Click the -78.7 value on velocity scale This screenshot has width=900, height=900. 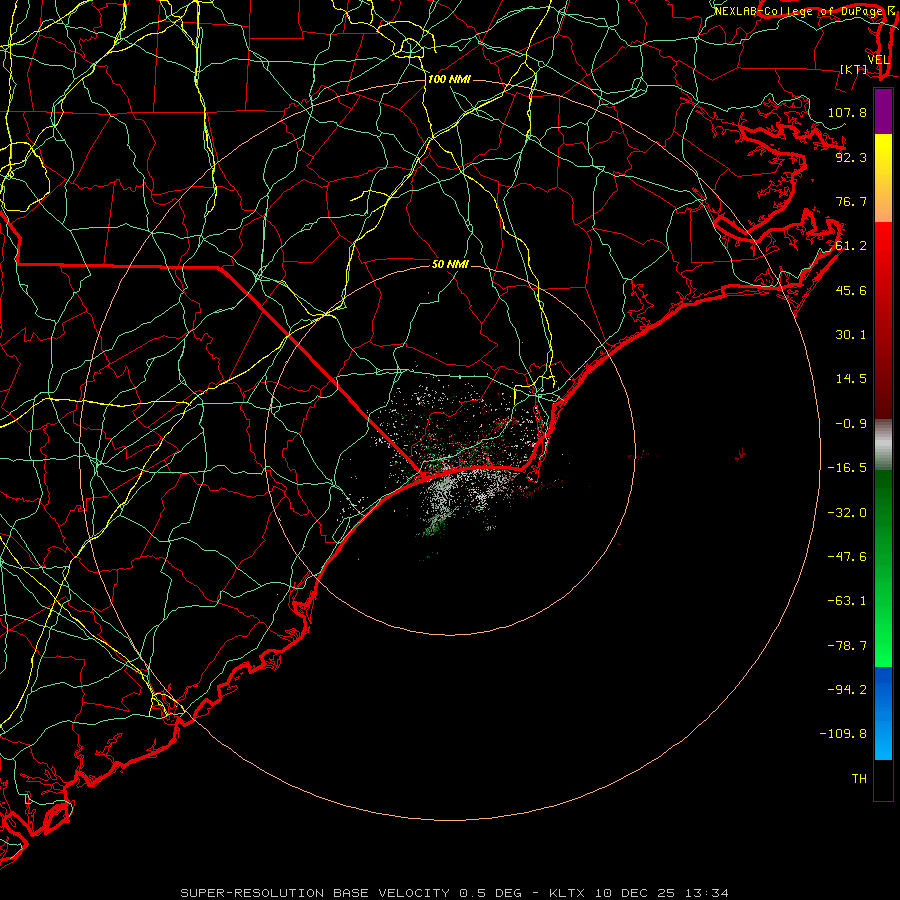[847, 646]
